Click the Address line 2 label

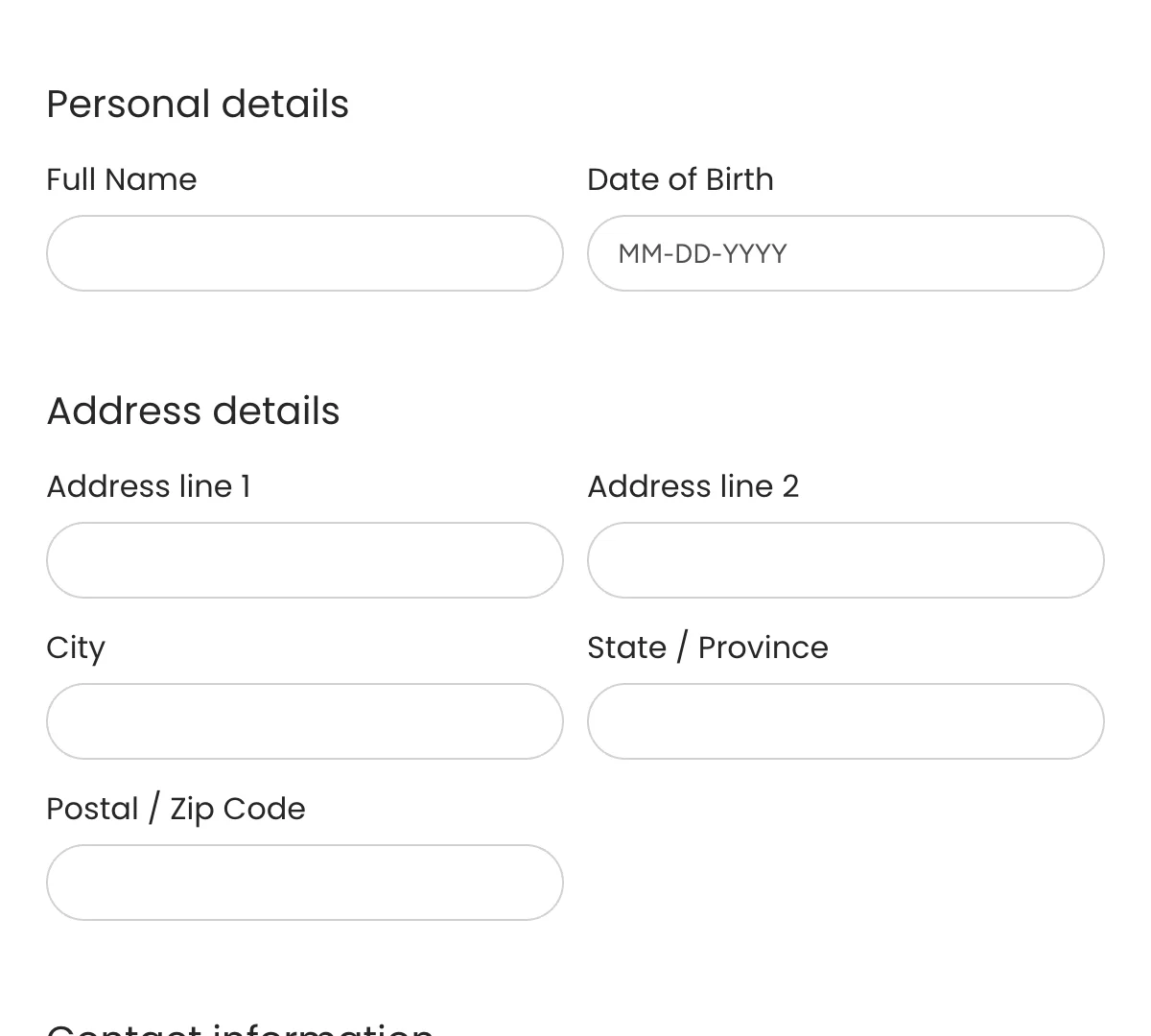(693, 486)
